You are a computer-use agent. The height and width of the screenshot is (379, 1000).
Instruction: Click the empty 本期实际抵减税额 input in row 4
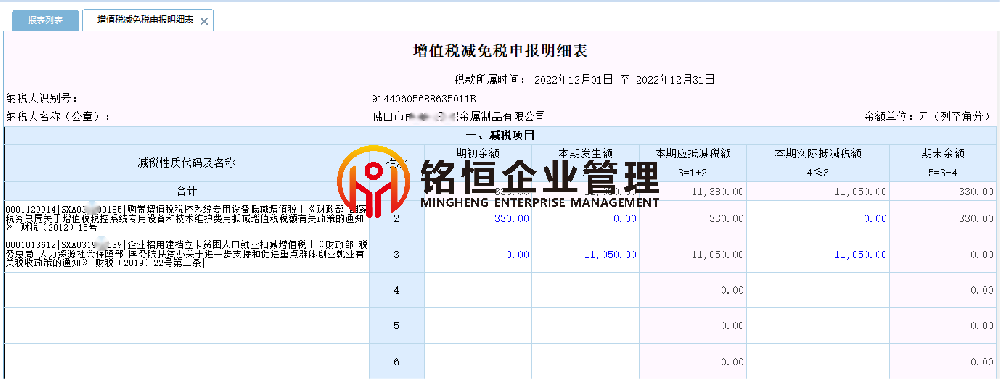[818, 290]
